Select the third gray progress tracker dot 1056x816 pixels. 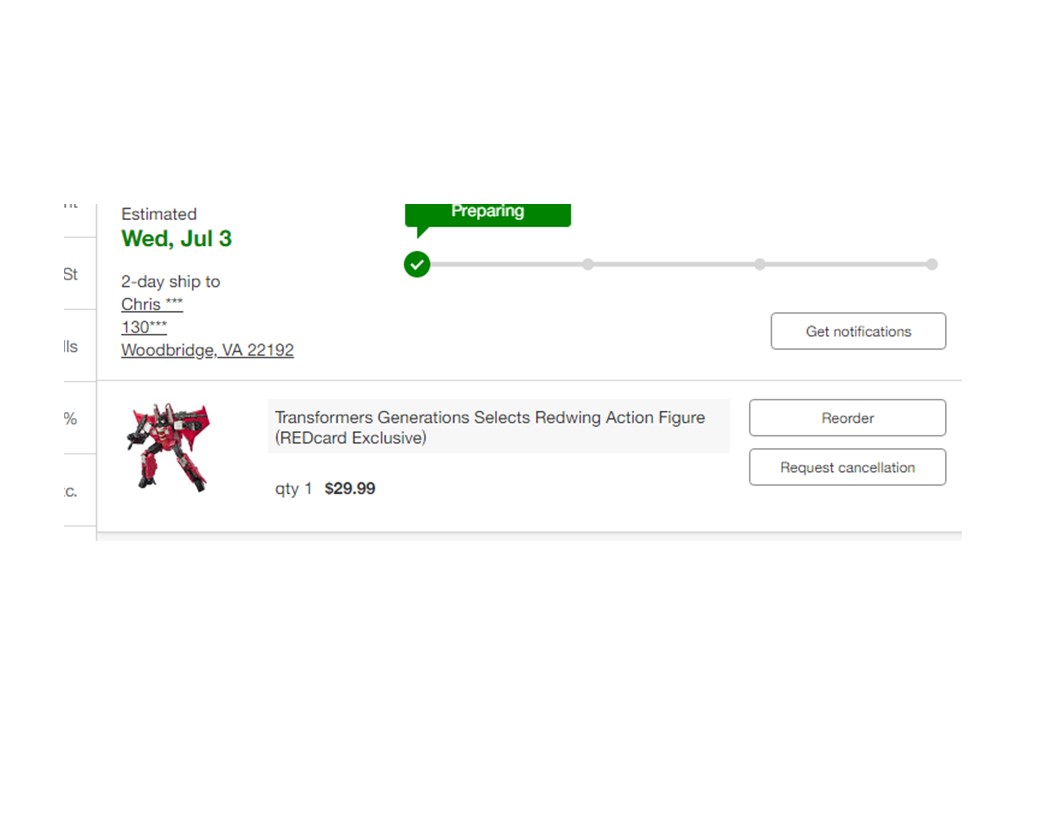pos(760,264)
